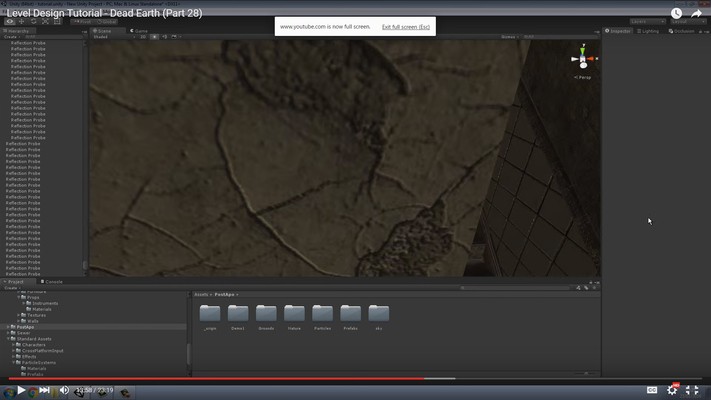Click the YouTube play button
This screenshot has width=711, height=400.
21,390
